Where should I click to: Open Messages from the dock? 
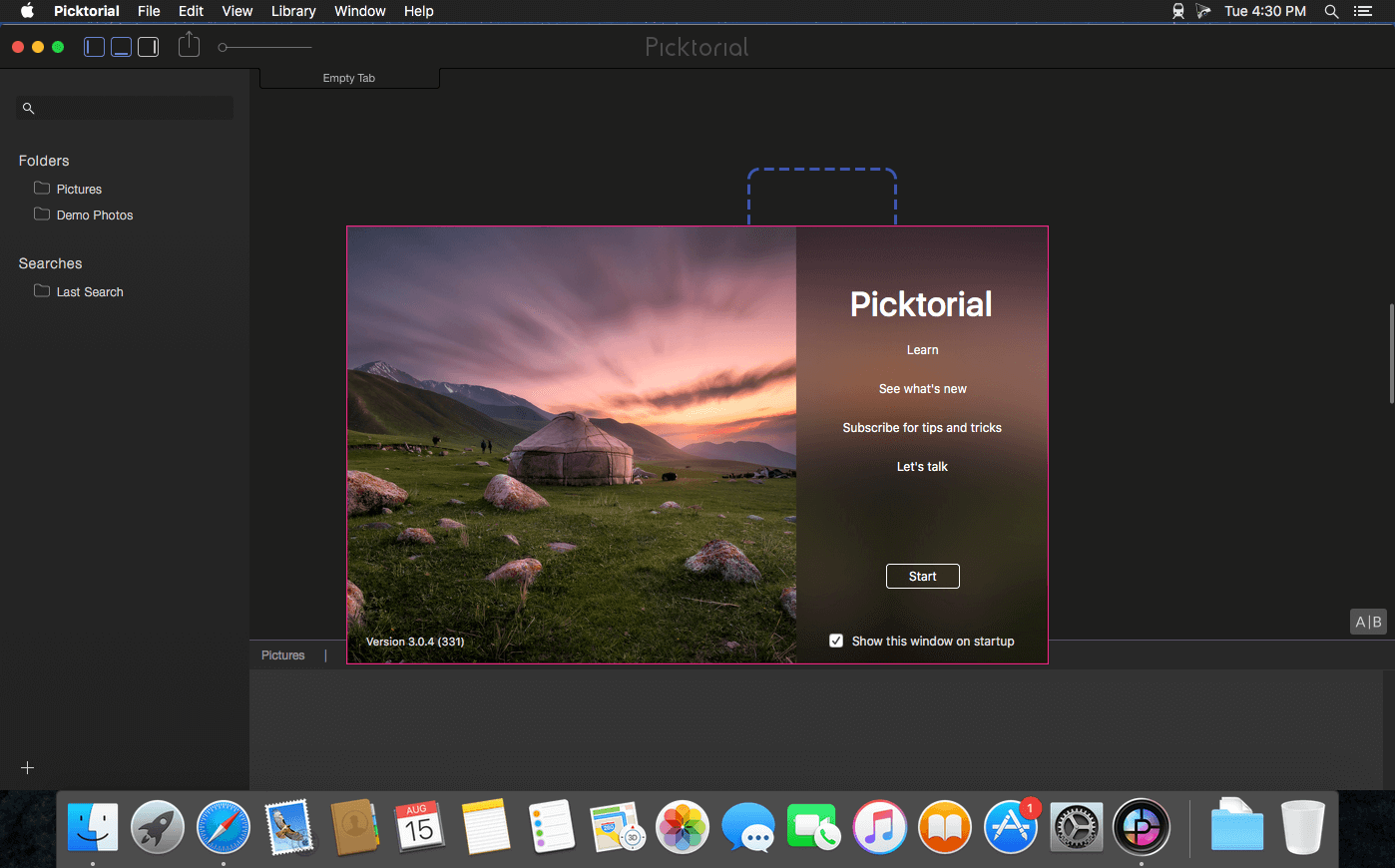748,828
